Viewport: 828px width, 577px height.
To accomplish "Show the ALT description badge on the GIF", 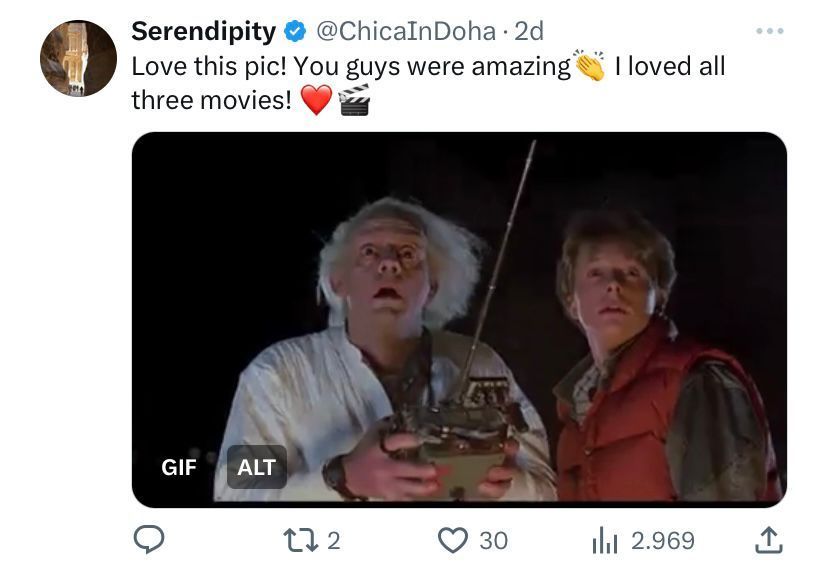I will tap(257, 467).
